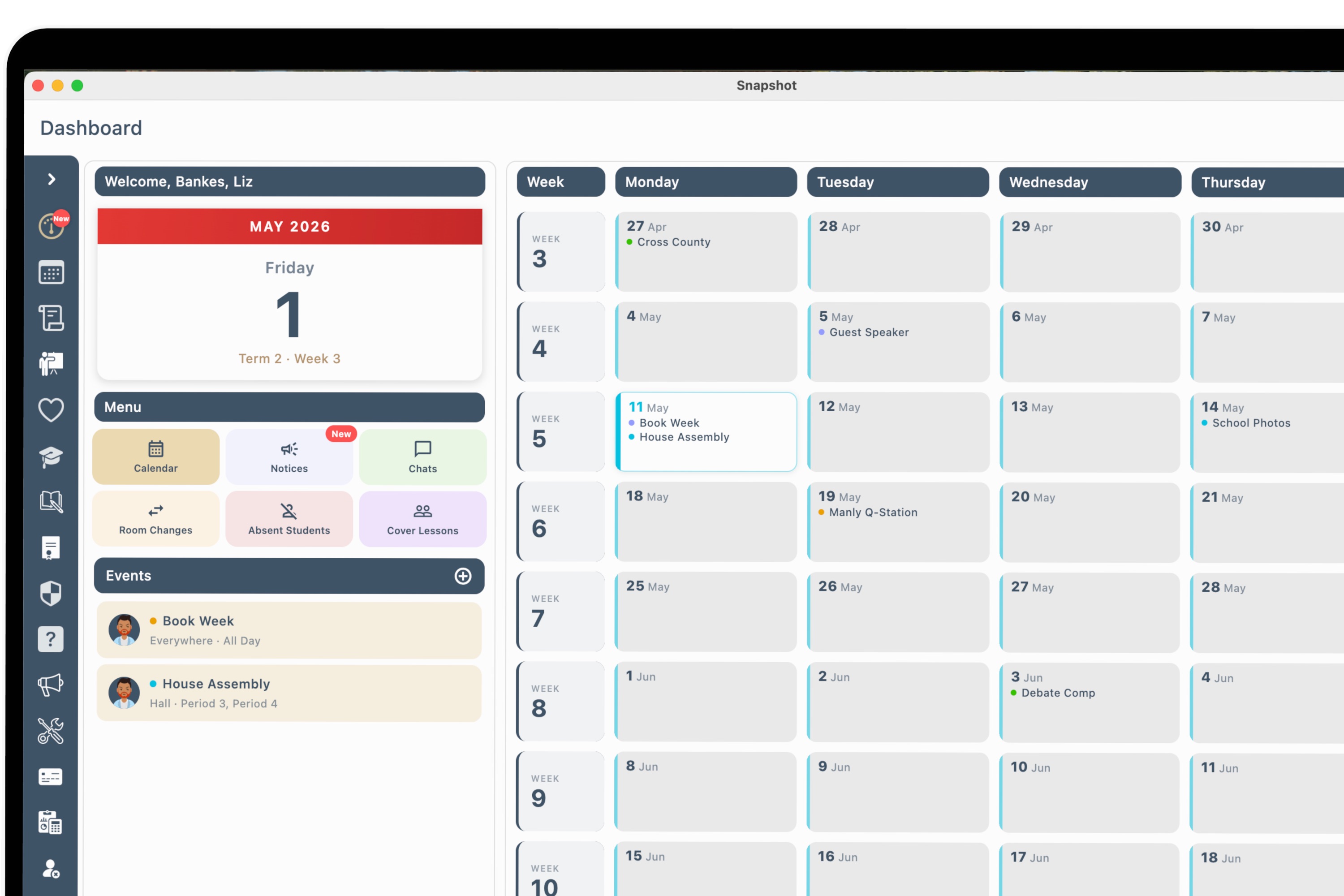This screenshot has height=896, width=1344.
Task: Open the Guest Speaker event on 5 May
Action: click(x=863, y=332)
